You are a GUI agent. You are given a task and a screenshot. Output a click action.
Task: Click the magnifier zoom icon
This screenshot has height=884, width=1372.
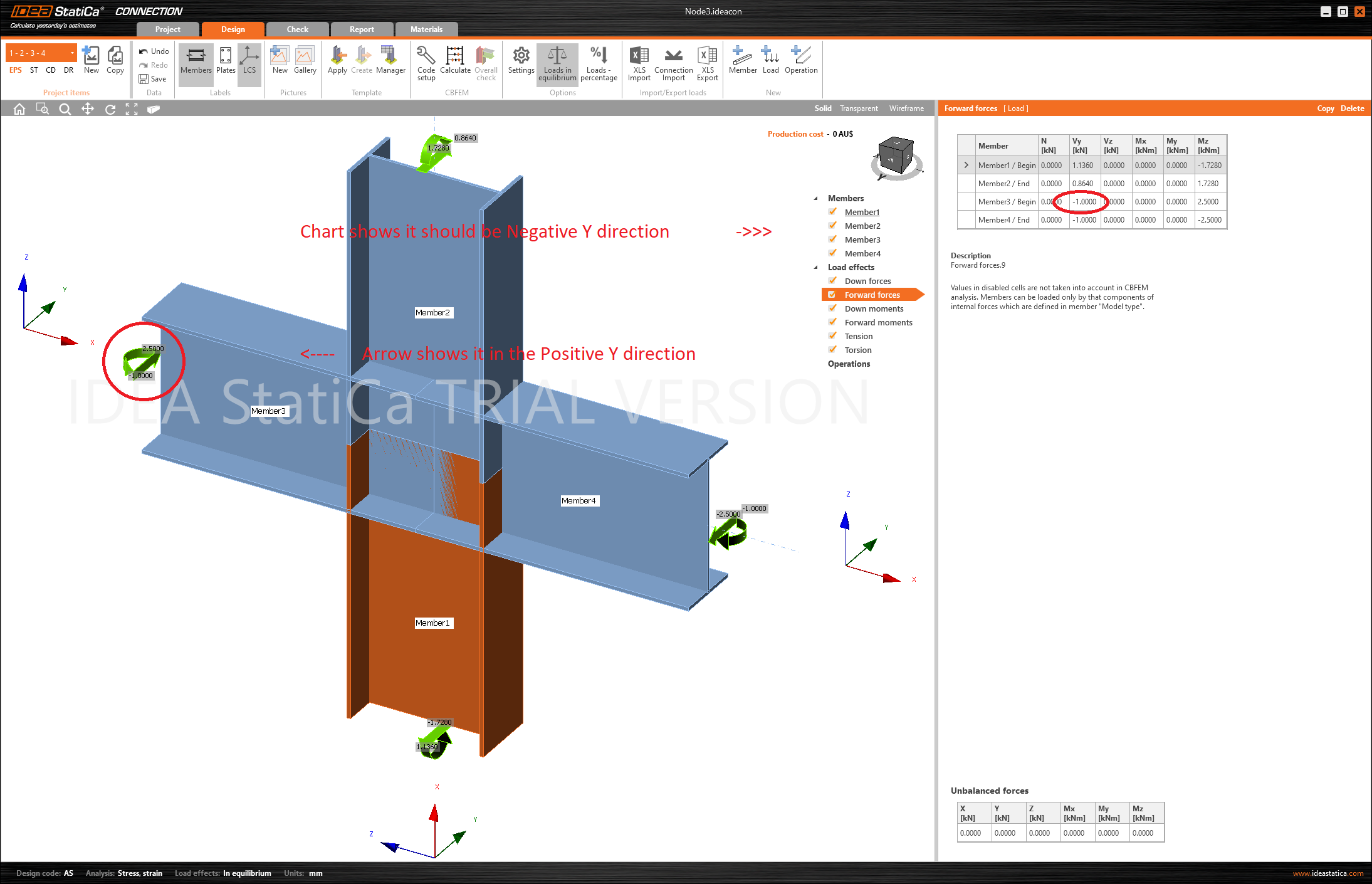point(65,109)
